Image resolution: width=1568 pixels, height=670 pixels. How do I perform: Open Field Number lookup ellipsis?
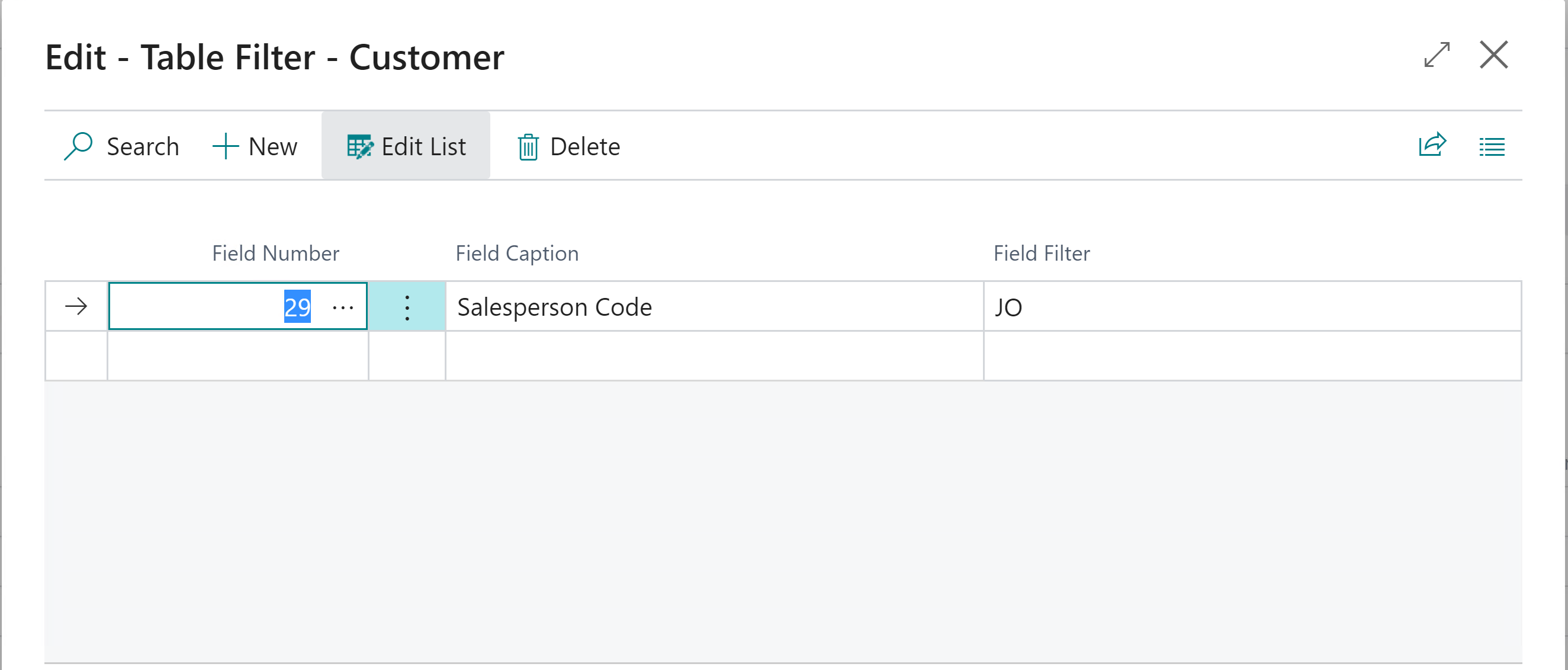tap(343, 307)
